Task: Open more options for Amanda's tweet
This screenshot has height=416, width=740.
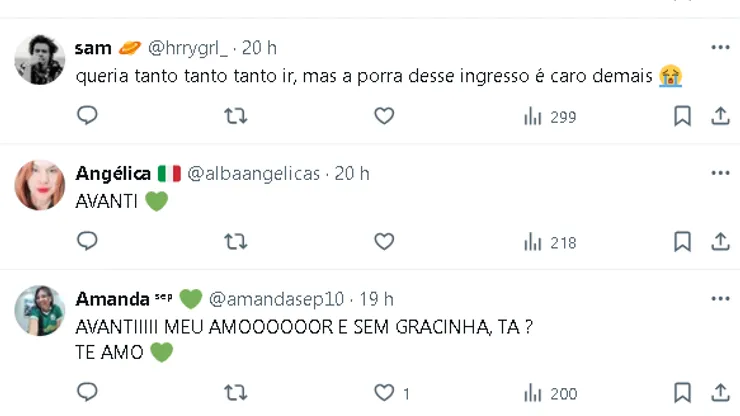Action: point(720,298)
